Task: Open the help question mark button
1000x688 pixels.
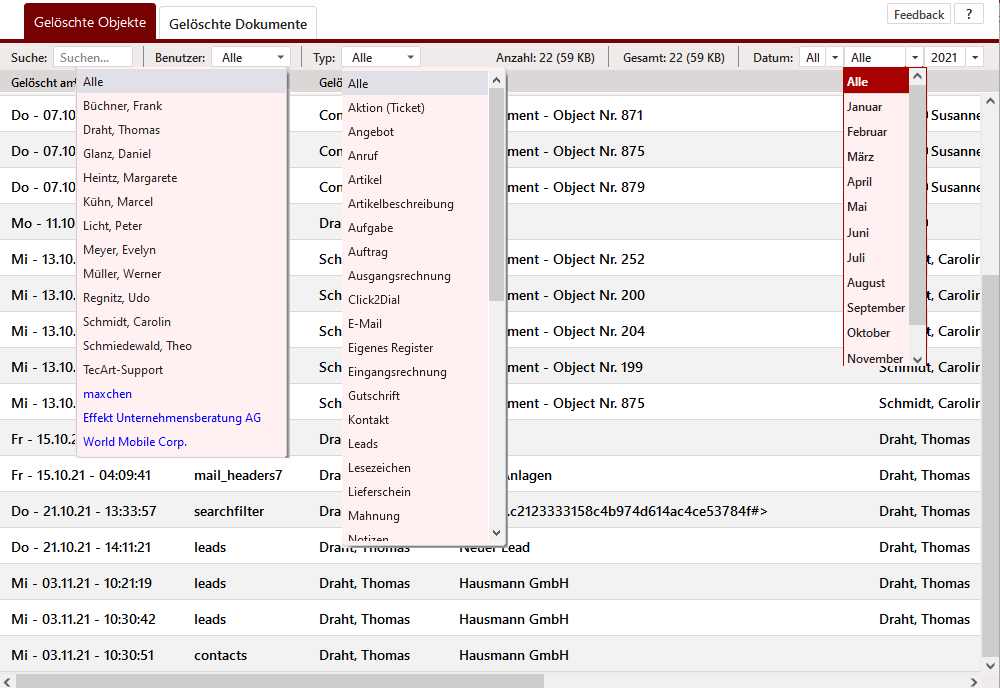Action: coord(968,14)
